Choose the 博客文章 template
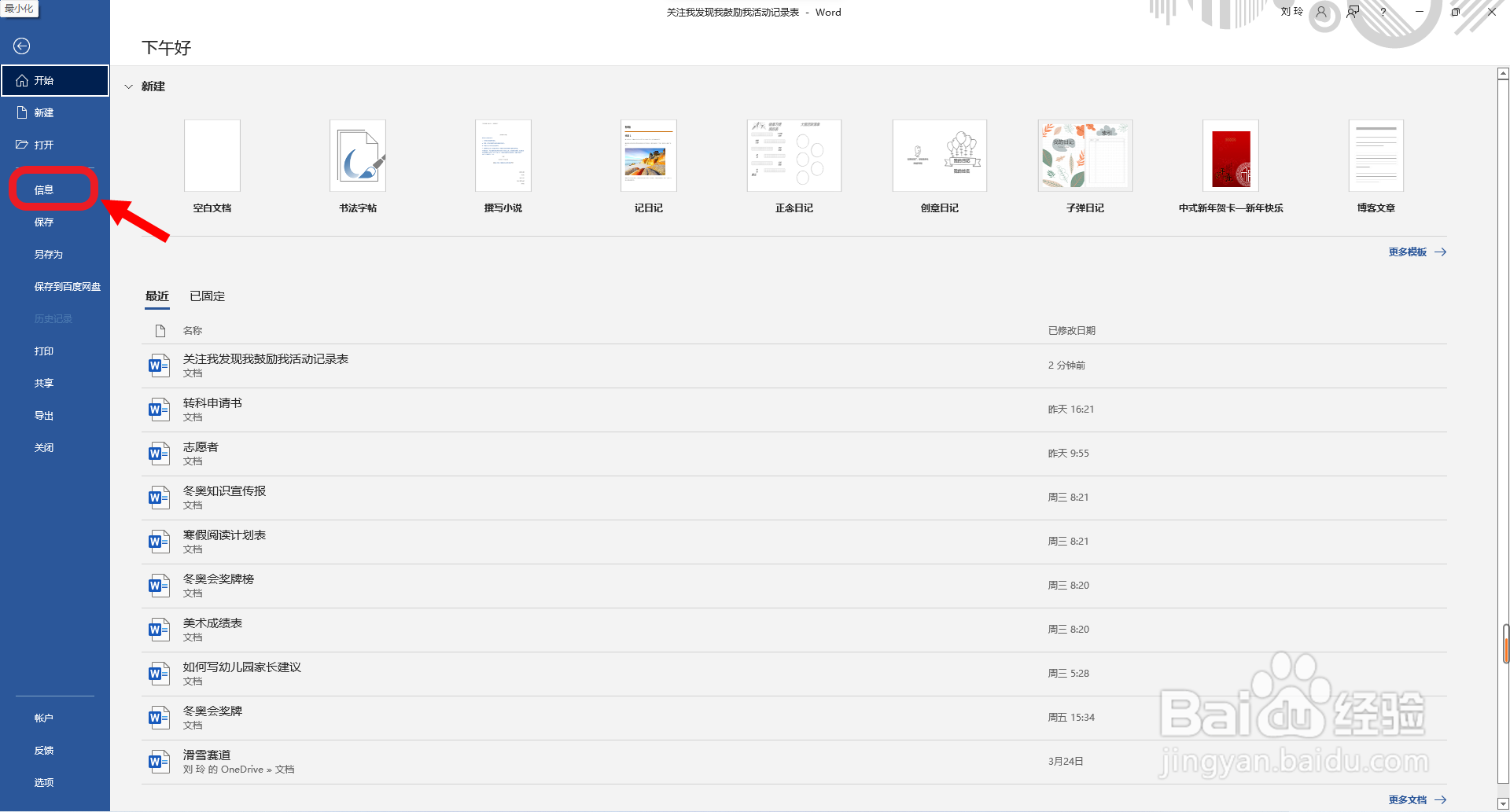Viewport: 1510px width, 812px height. (1376, 156)
